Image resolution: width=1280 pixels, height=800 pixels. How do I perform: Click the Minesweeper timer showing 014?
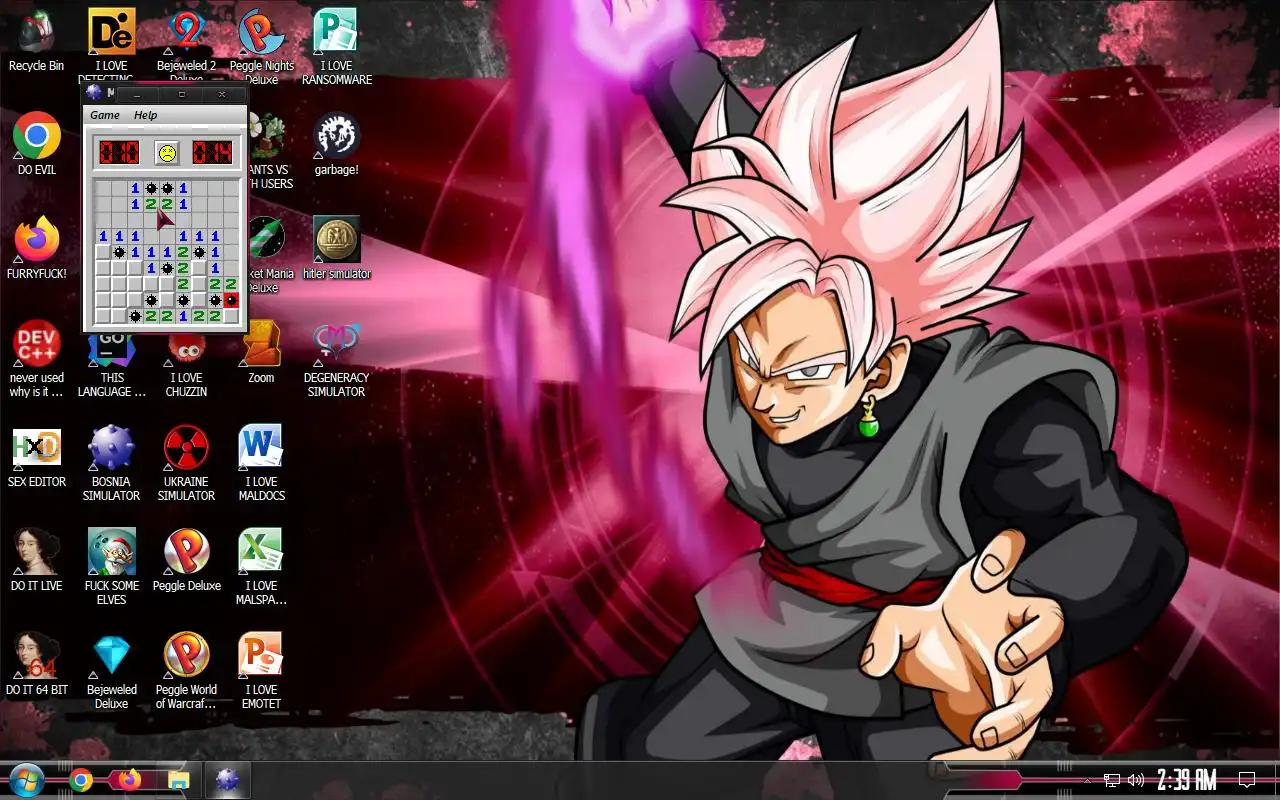(x=212, y=153)
